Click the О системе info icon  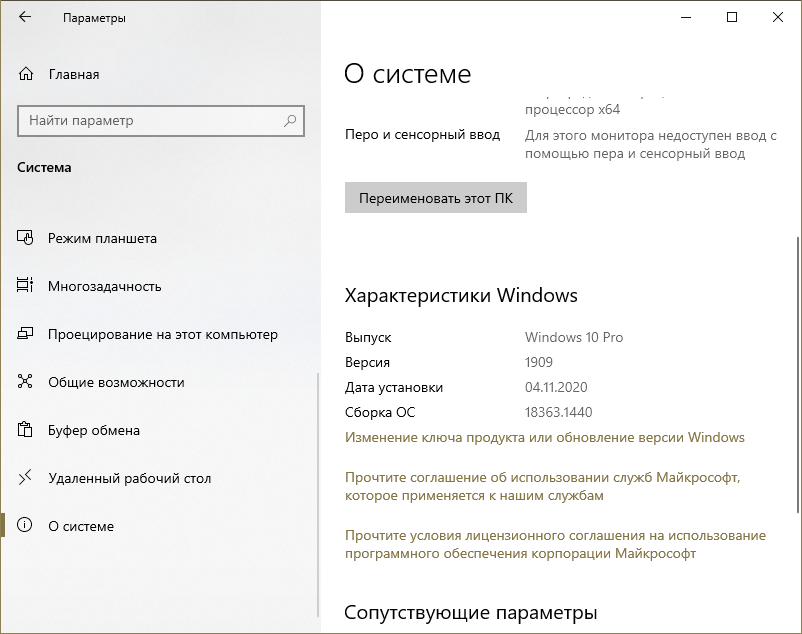[x=26, y=527]
